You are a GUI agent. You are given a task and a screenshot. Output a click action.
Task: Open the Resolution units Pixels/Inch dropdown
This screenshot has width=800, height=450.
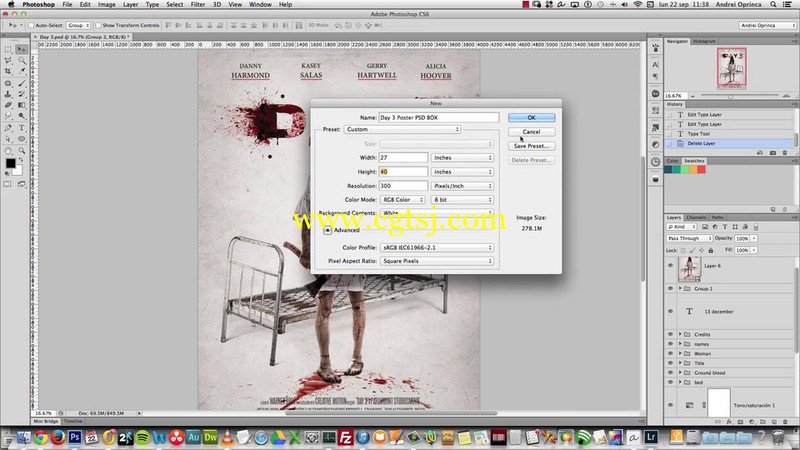(x=462, y=186)
